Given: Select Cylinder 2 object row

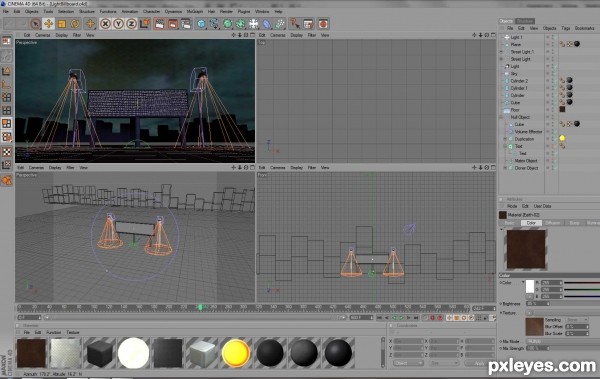Looking at the screenshot, I should click(519, 81).
